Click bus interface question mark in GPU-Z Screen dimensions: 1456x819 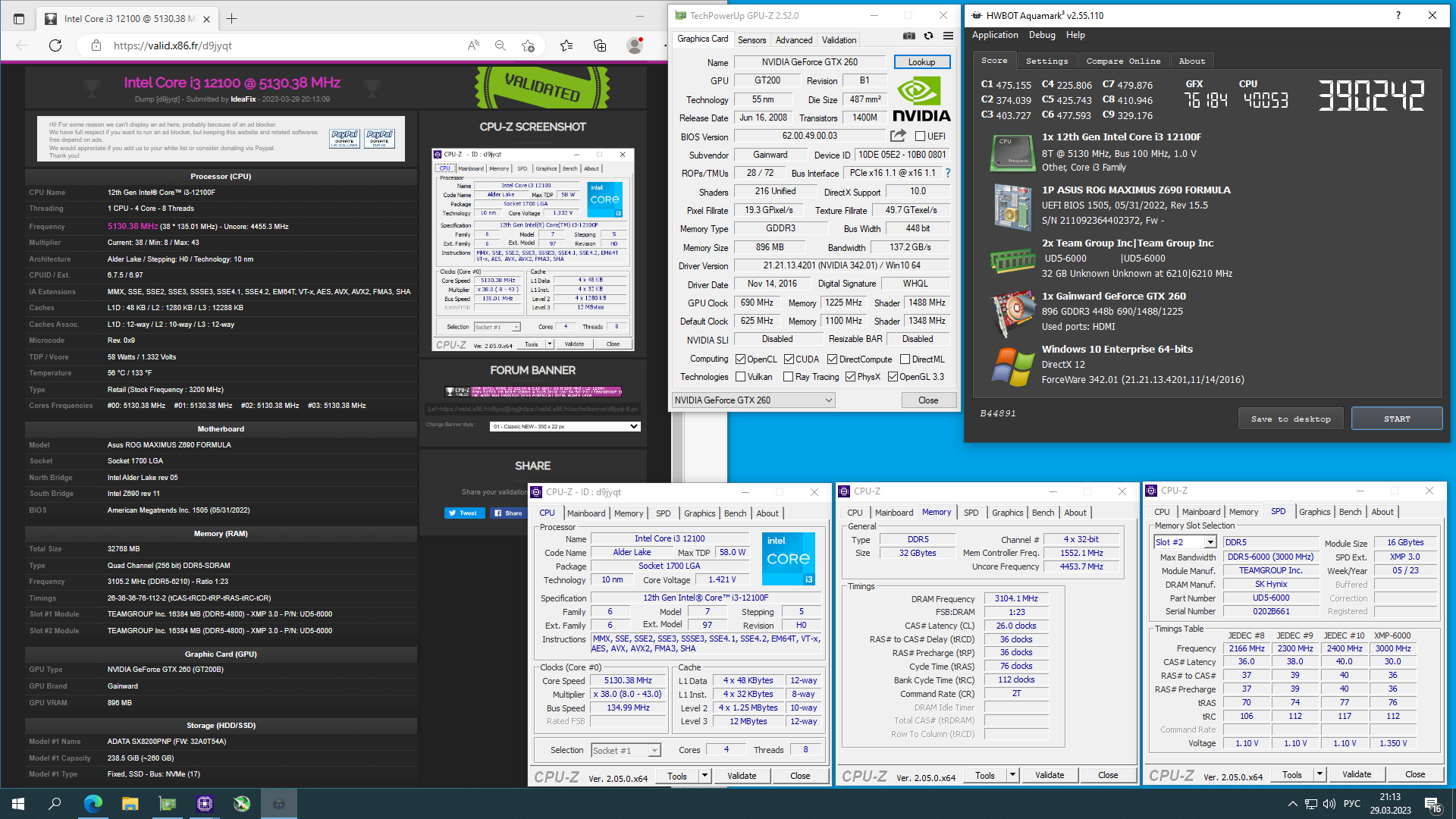pos(947,173)
